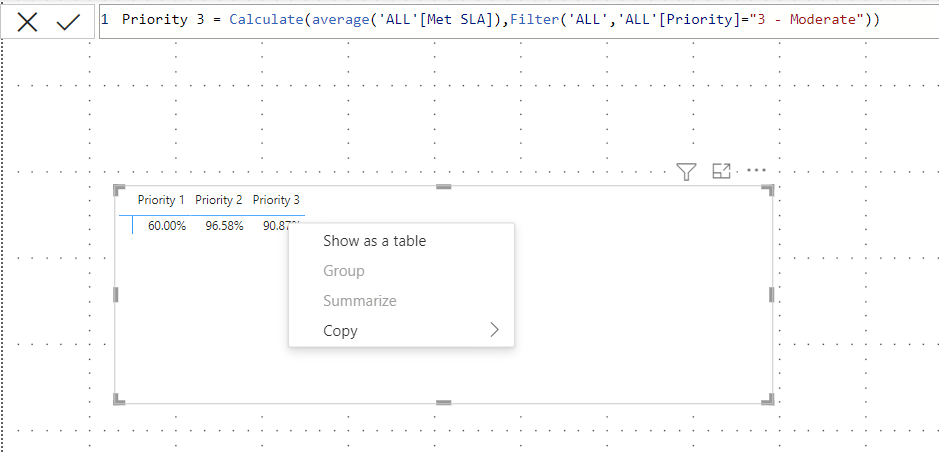Viewport: 939px width, 454px height.
Task: Expand the Copy submenu arrow
Action: (x=495, y=330)
